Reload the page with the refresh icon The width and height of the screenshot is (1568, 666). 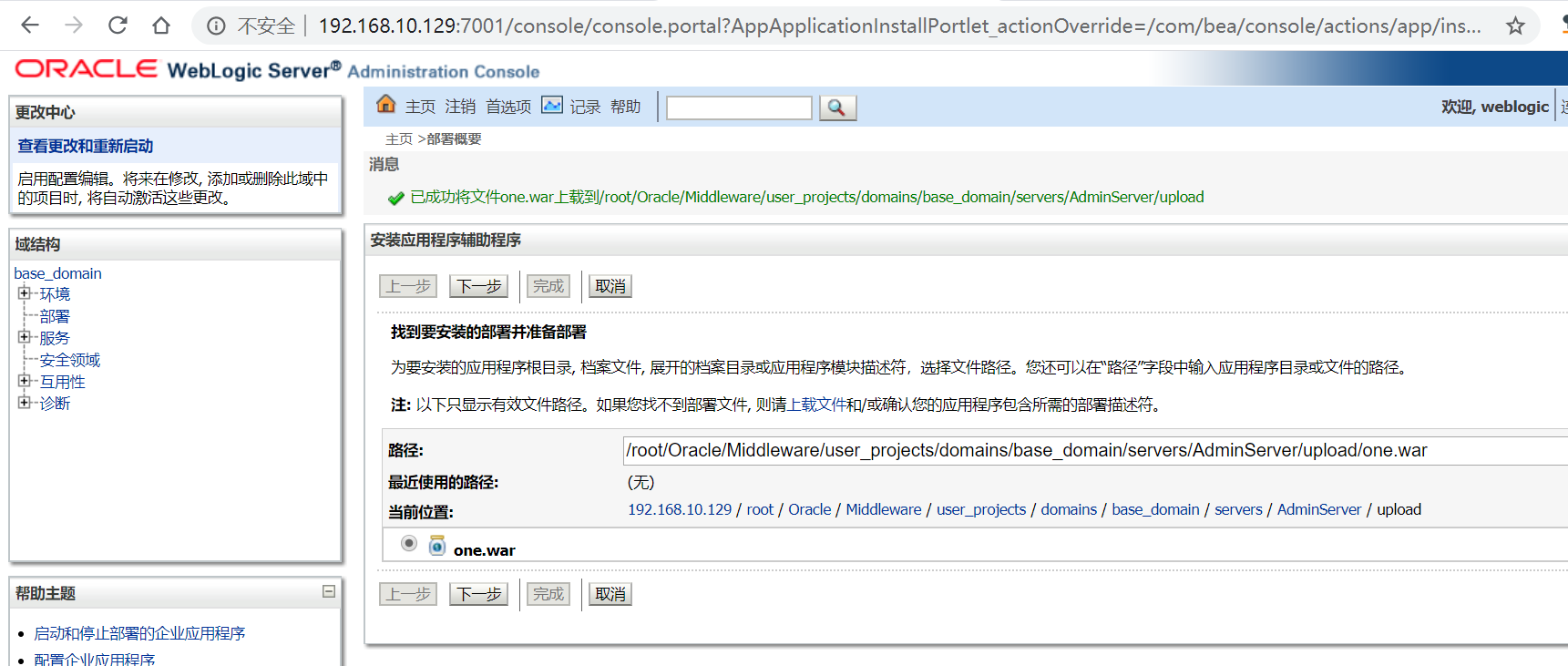(x=118, y=26)
